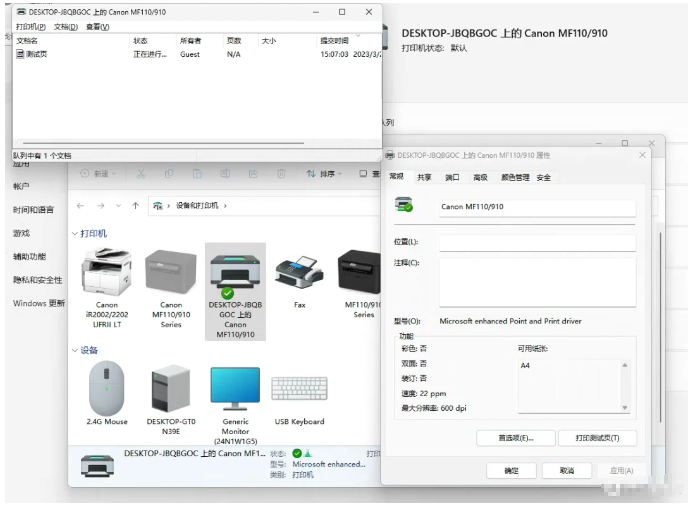
Task: Select A4 in available paper list
Action: point(525,366)
